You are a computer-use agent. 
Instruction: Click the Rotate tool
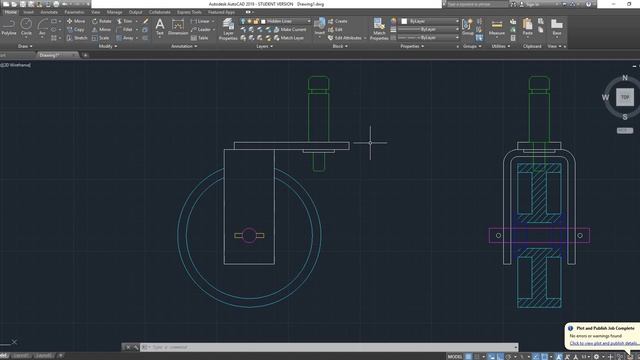[x=102, y=21]
